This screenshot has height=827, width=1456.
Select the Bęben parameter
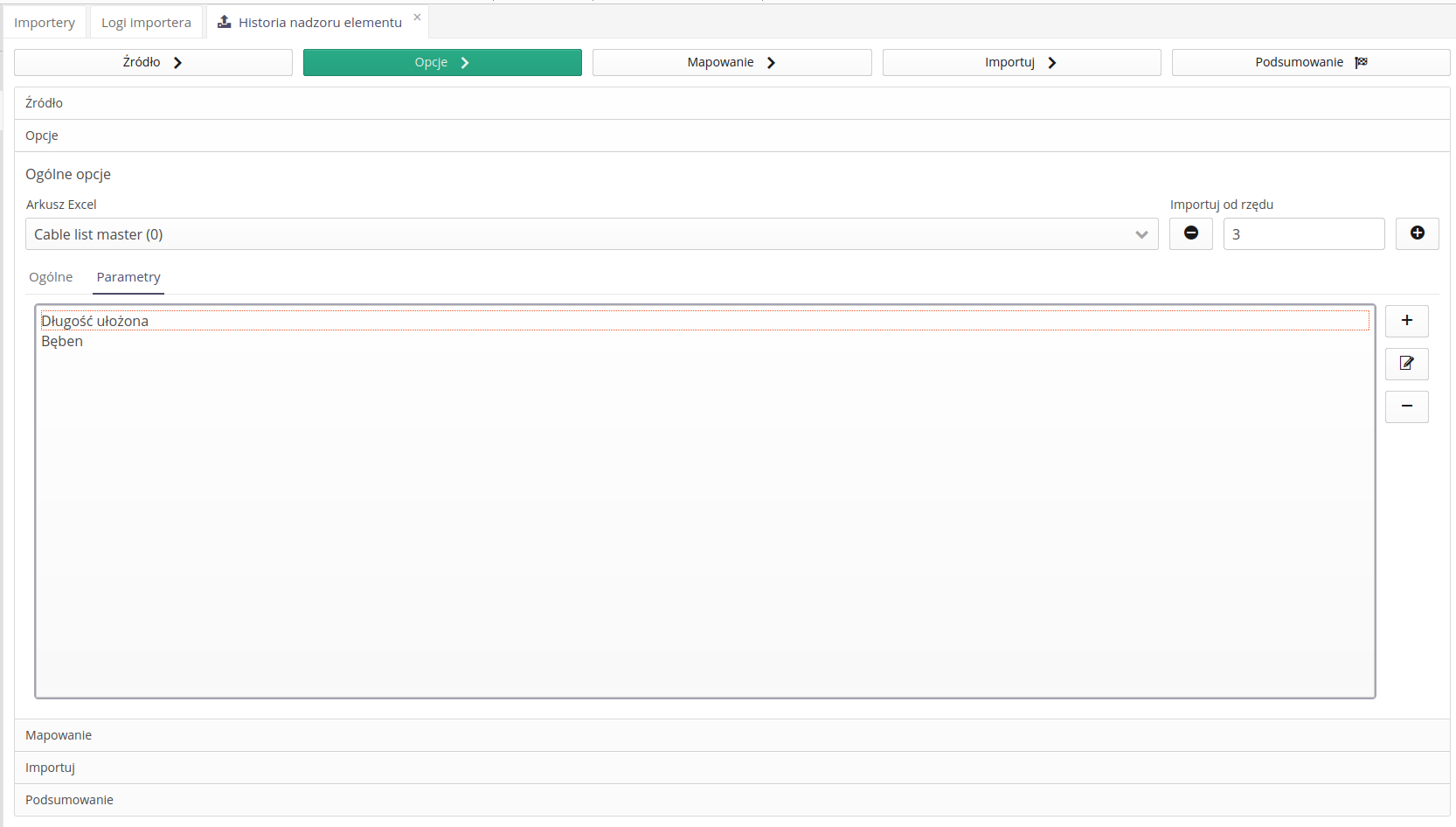point(61,341)
